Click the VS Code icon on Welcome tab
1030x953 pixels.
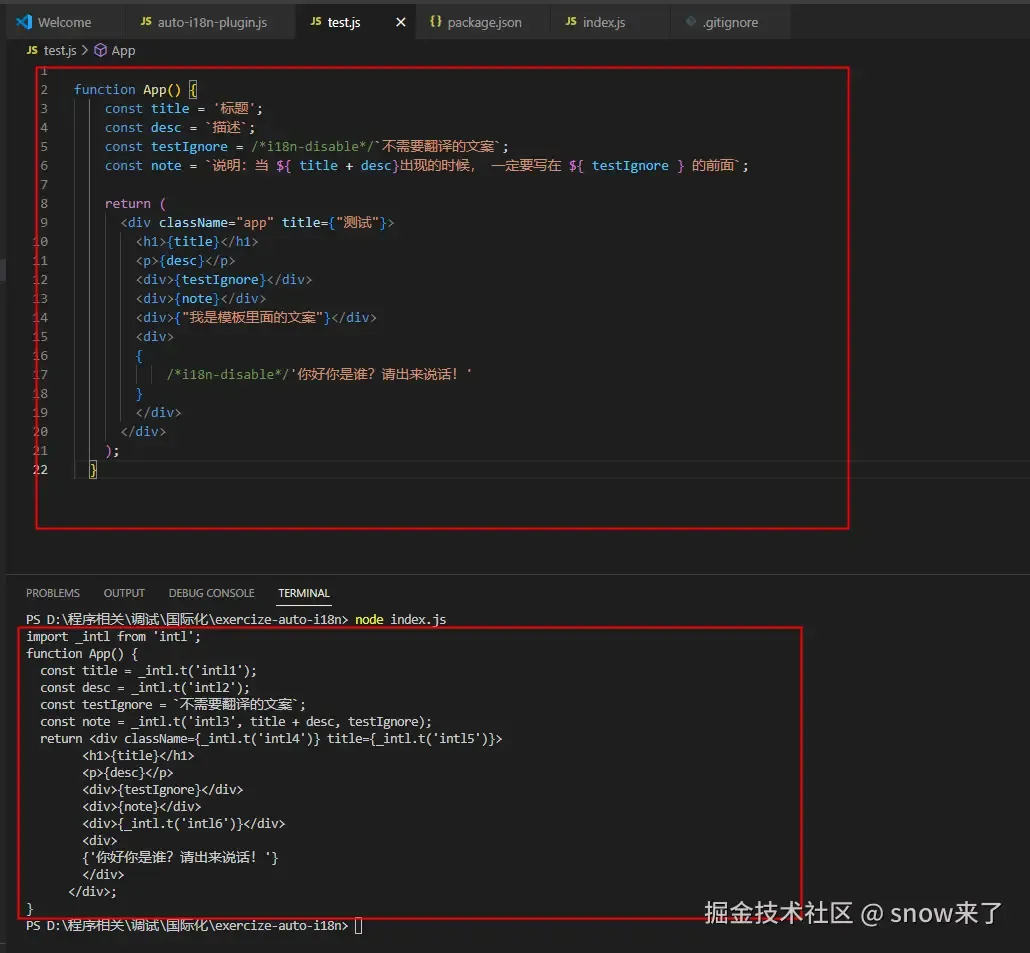24,22
